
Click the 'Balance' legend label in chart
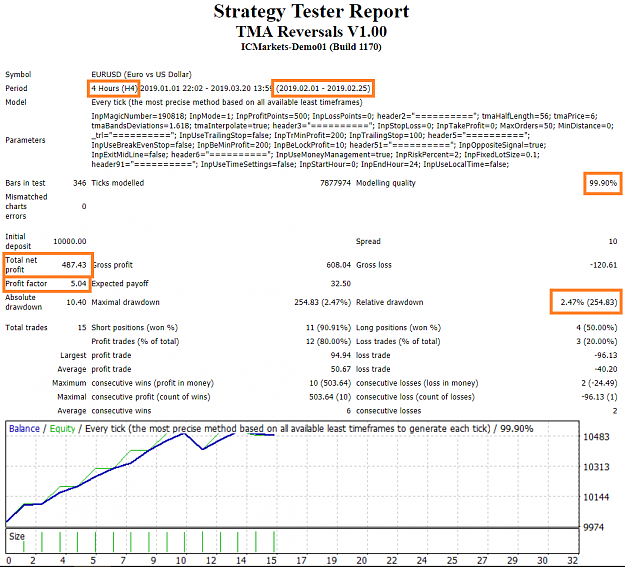[x=24, y=429]
